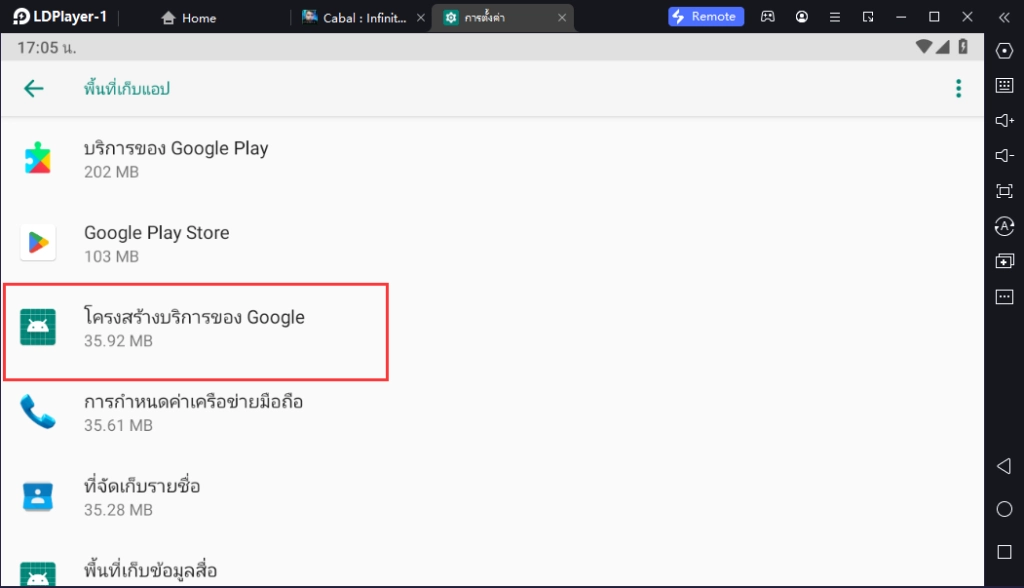Click the circled A operation recorder icon
This screenshot has width=1024, height=588.
1004,226
